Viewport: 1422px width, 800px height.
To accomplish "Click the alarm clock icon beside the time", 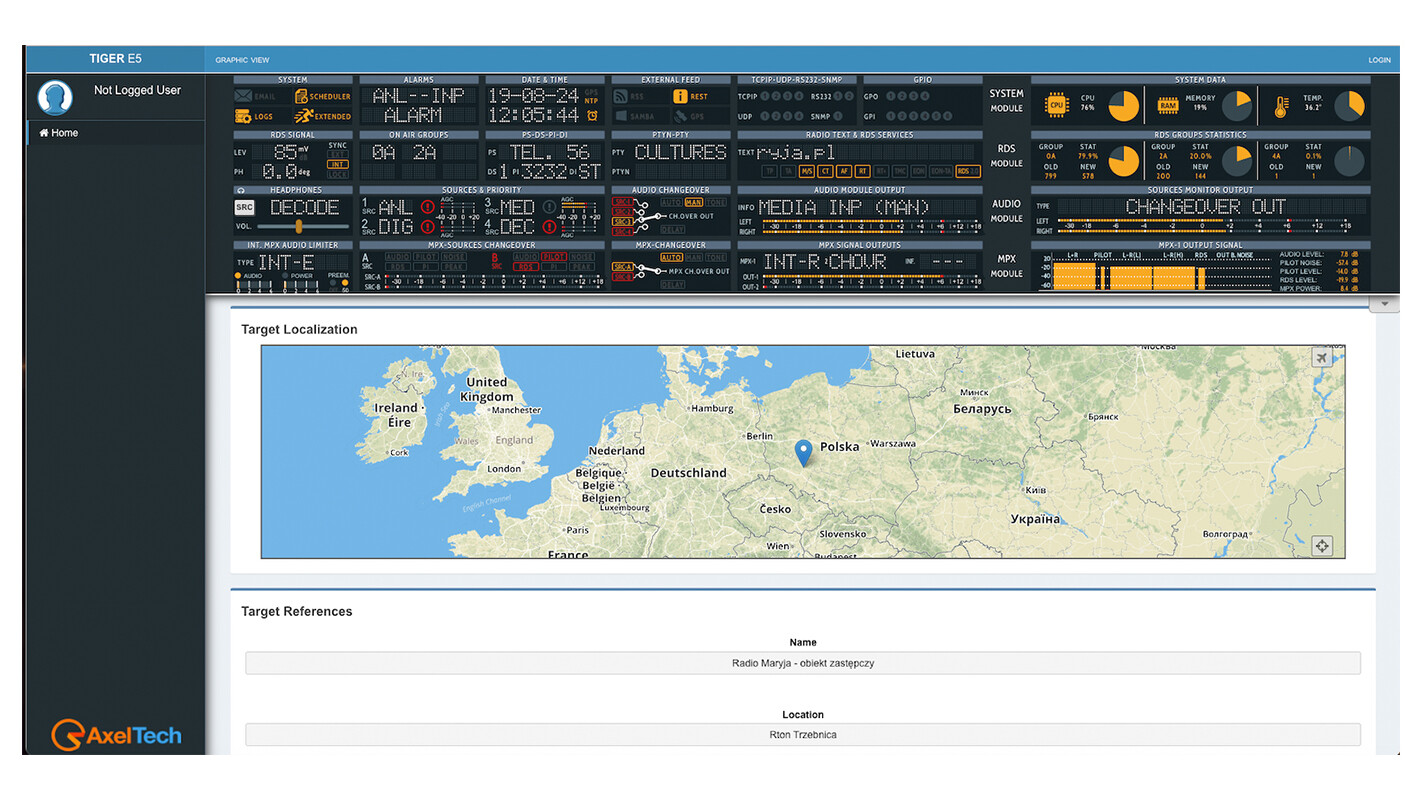I will pyautogui.click(x=592, y=116).
